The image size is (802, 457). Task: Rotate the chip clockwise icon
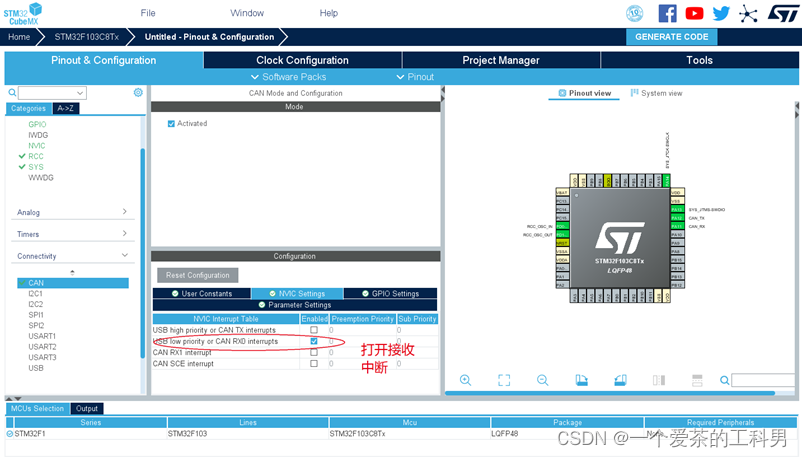[x=581, y=380]
